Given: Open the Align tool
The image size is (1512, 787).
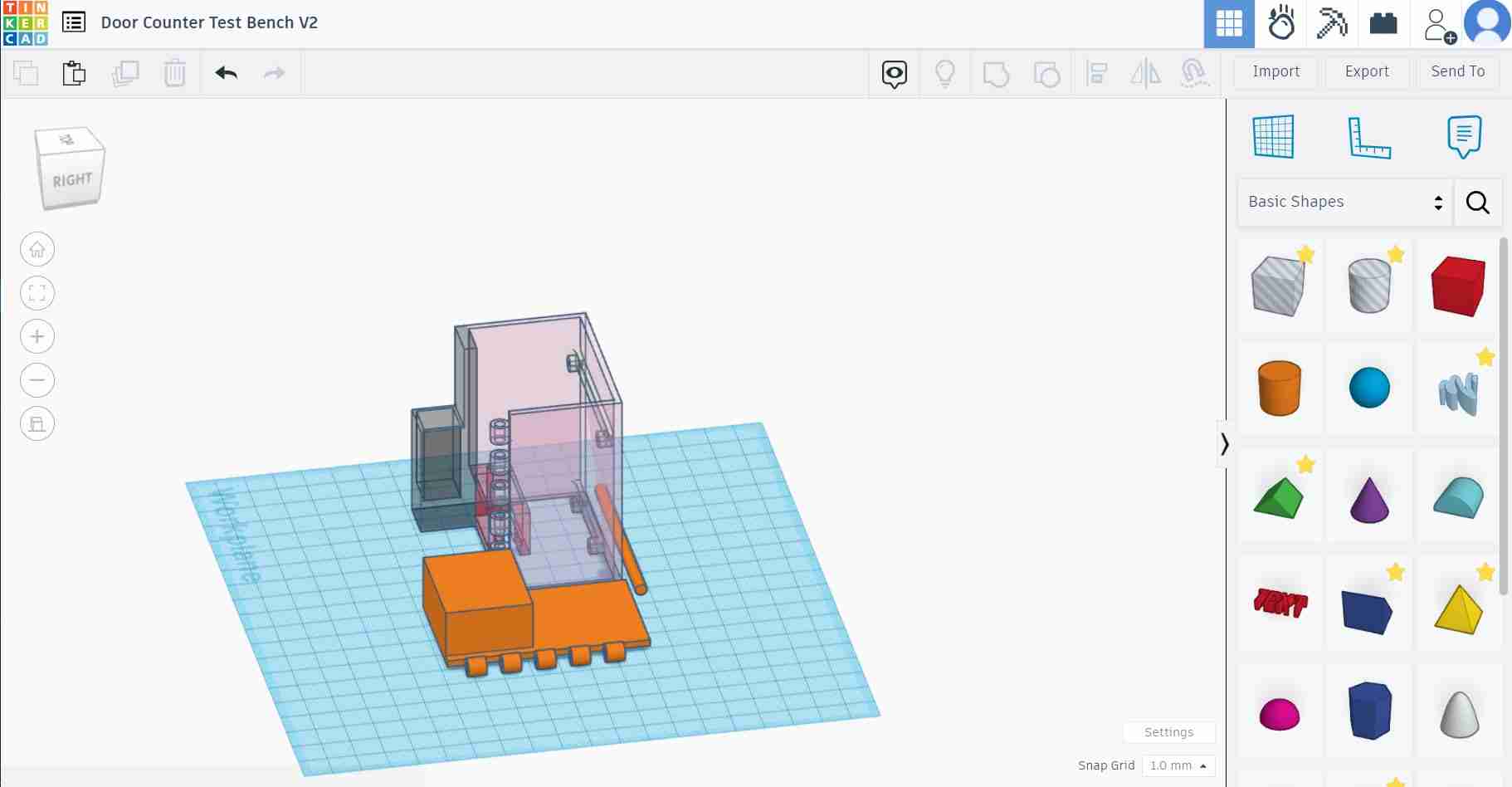Looking at the screenshot, I should (1098, 73).
